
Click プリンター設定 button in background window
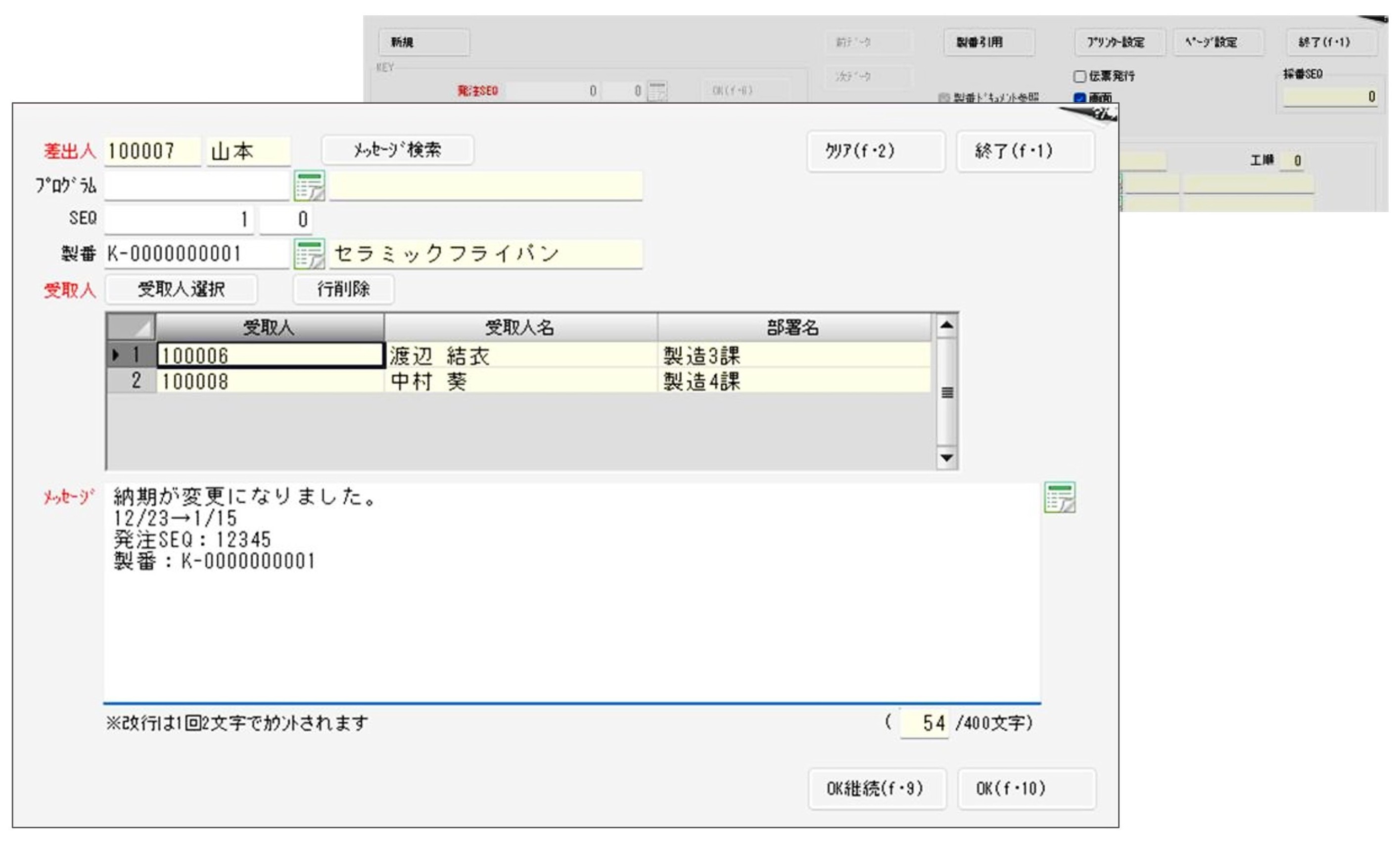click(x=1120, y=42)
